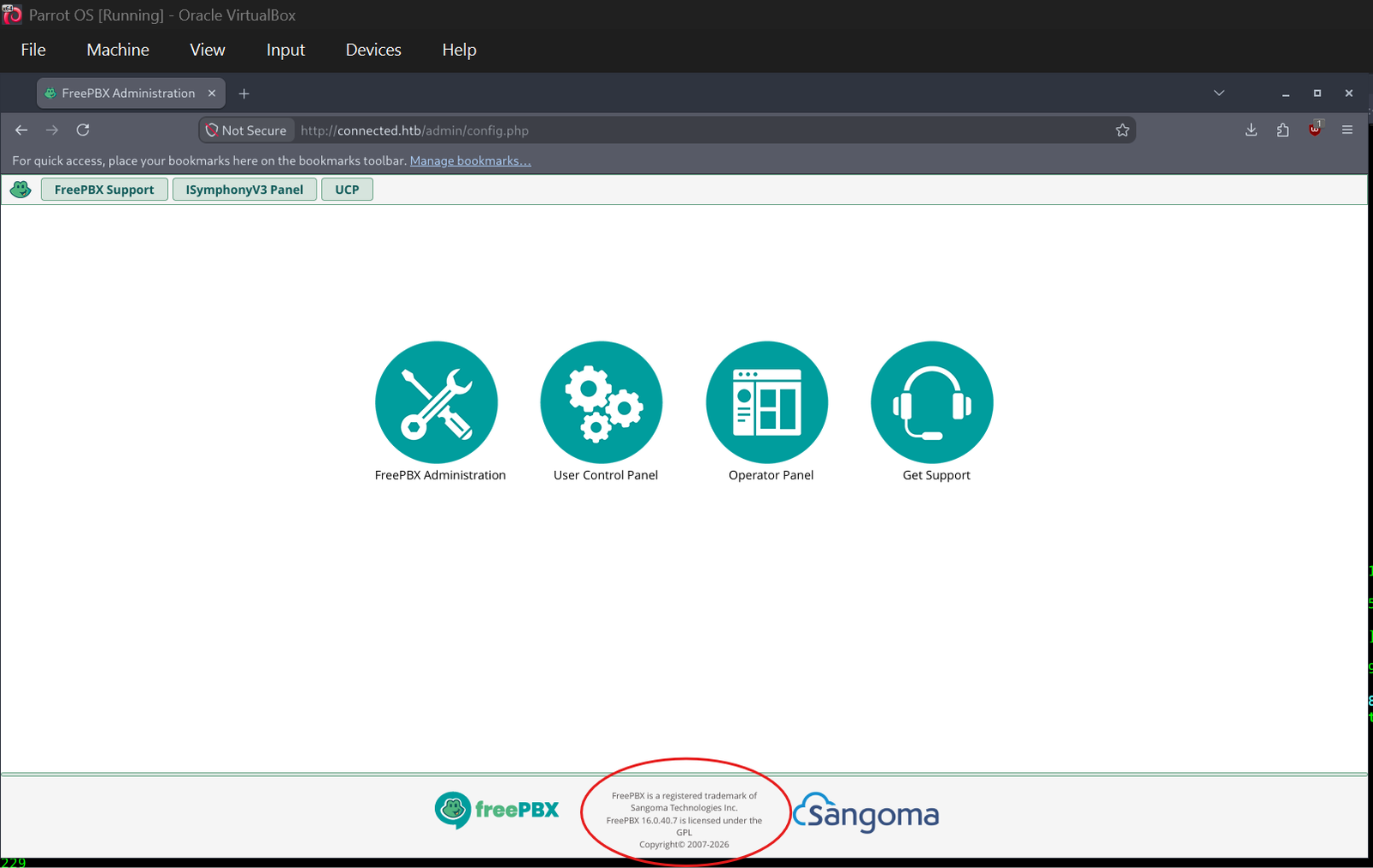Open the downloads panel icon
The image size is (1373, 868).
click(x=1251, y=130)
